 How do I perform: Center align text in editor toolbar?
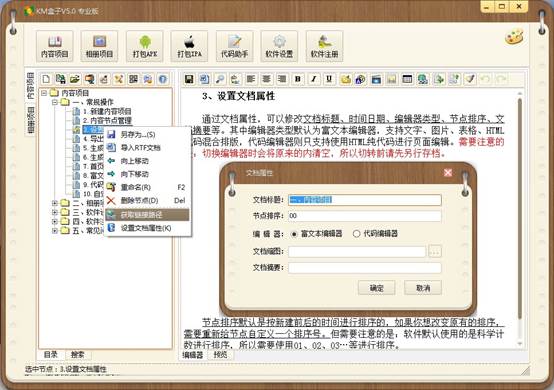coord(266,79)
